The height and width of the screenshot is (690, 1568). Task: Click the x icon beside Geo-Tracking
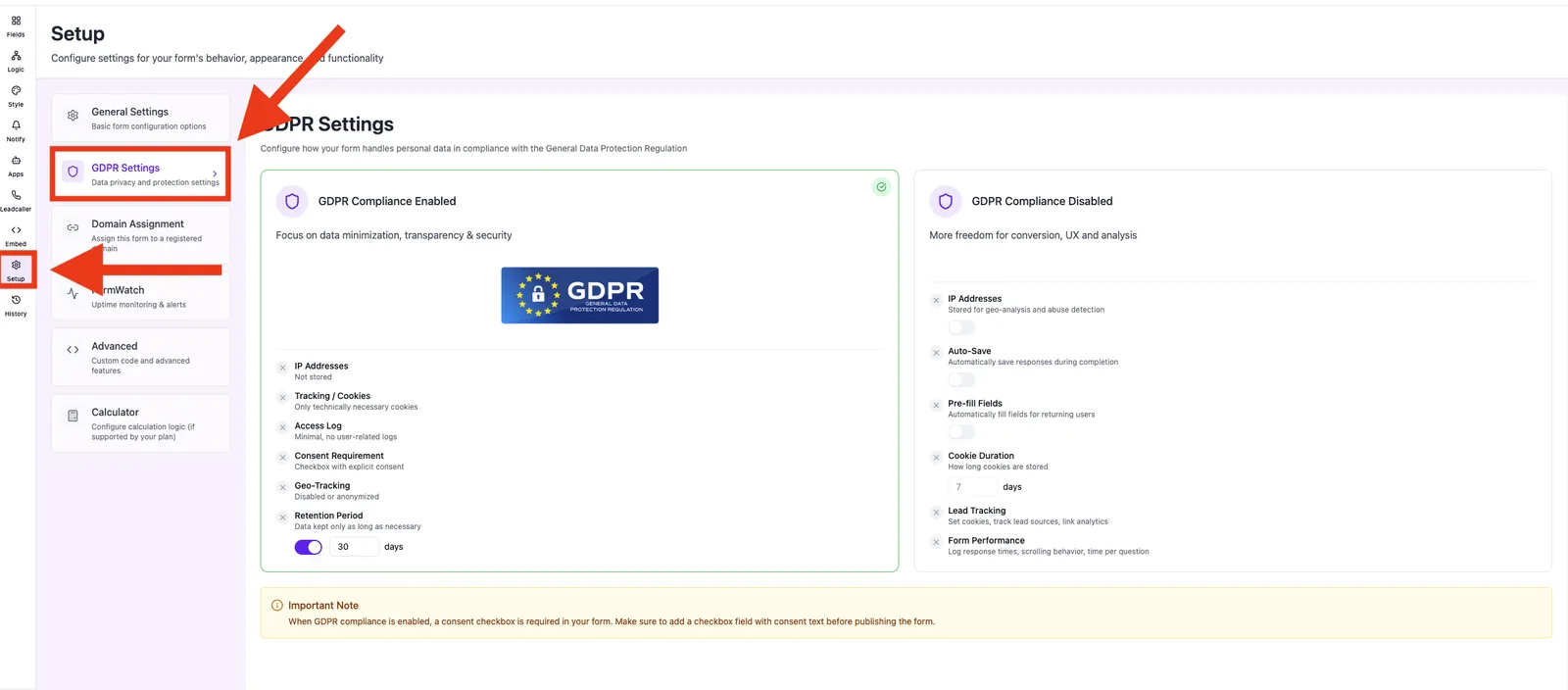click(x=282, y=487)
